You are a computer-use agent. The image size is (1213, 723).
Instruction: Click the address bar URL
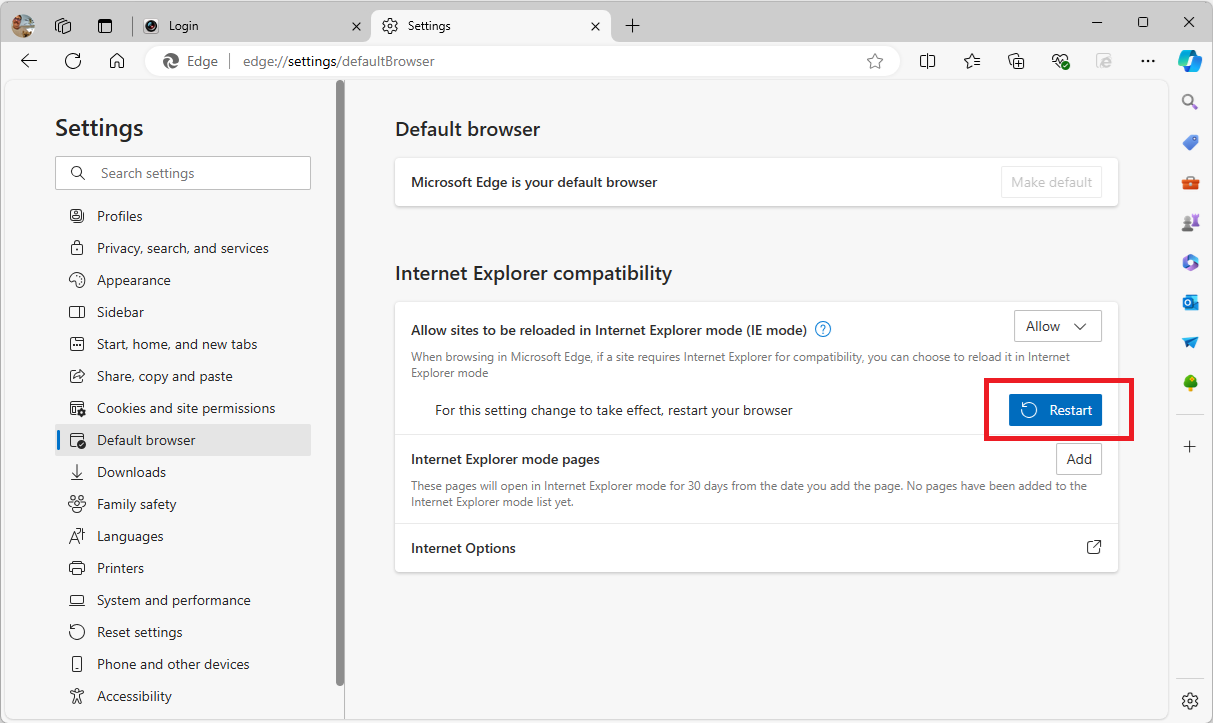(339, 61)
